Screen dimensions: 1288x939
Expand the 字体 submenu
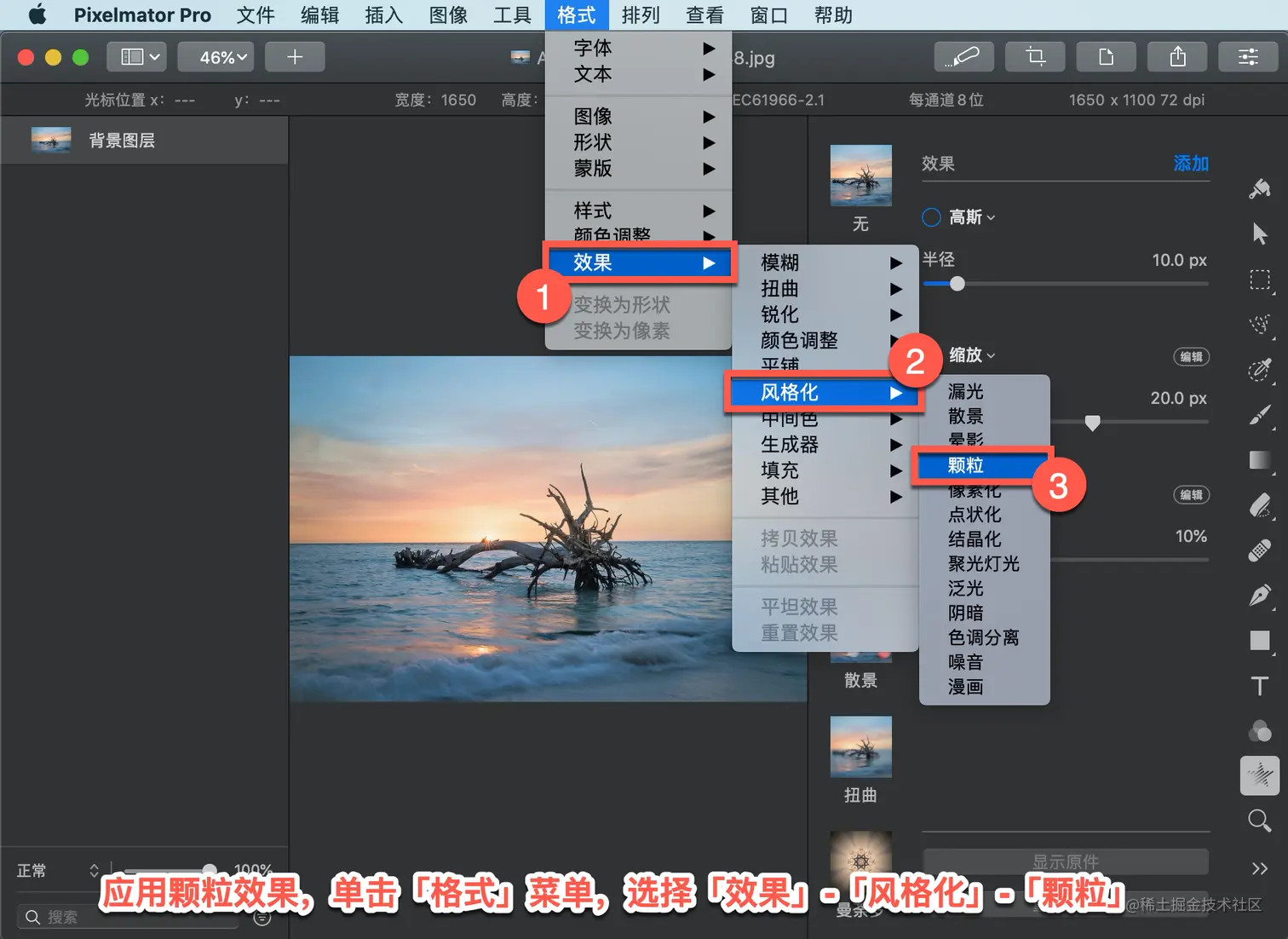click(639, 49)
